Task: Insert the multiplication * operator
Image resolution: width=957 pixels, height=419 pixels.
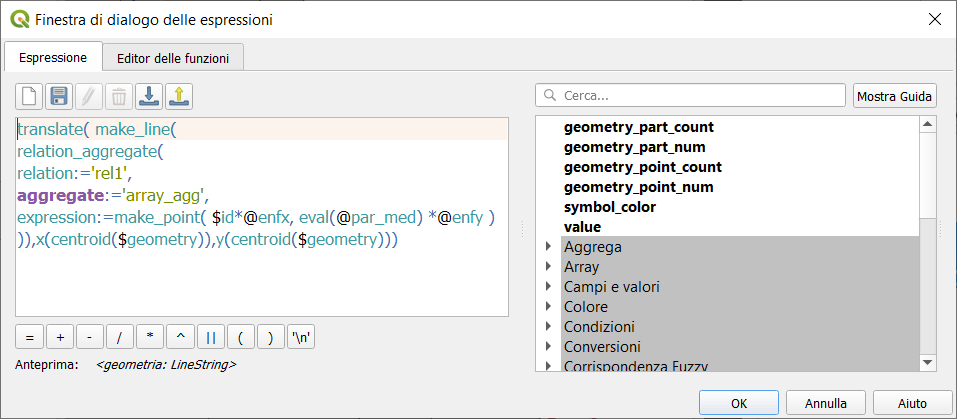Action: click(x=150, y=337)
